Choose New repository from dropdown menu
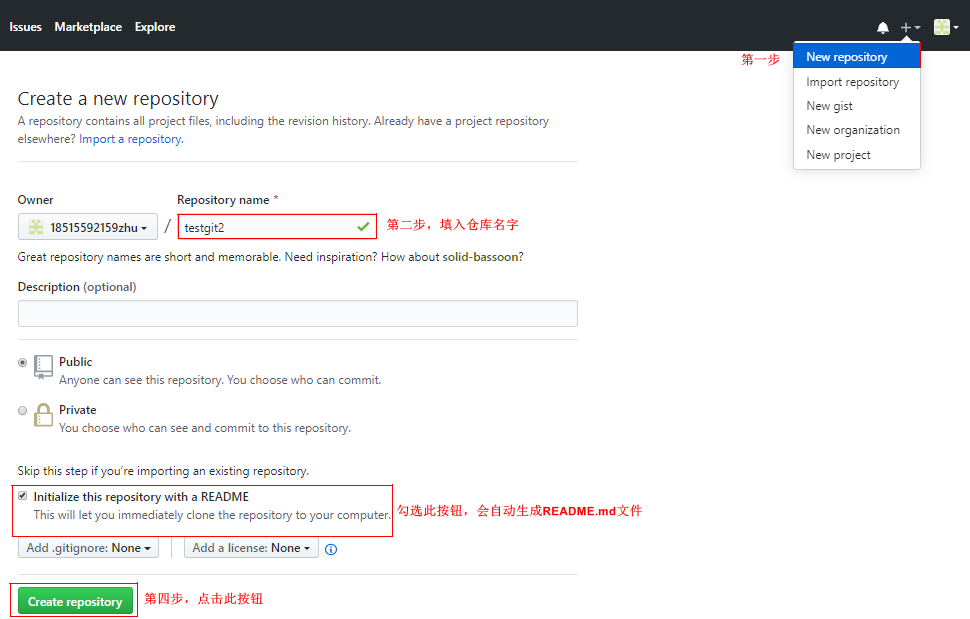The width and height of the screenshot is (970, 619). [857, 57]
